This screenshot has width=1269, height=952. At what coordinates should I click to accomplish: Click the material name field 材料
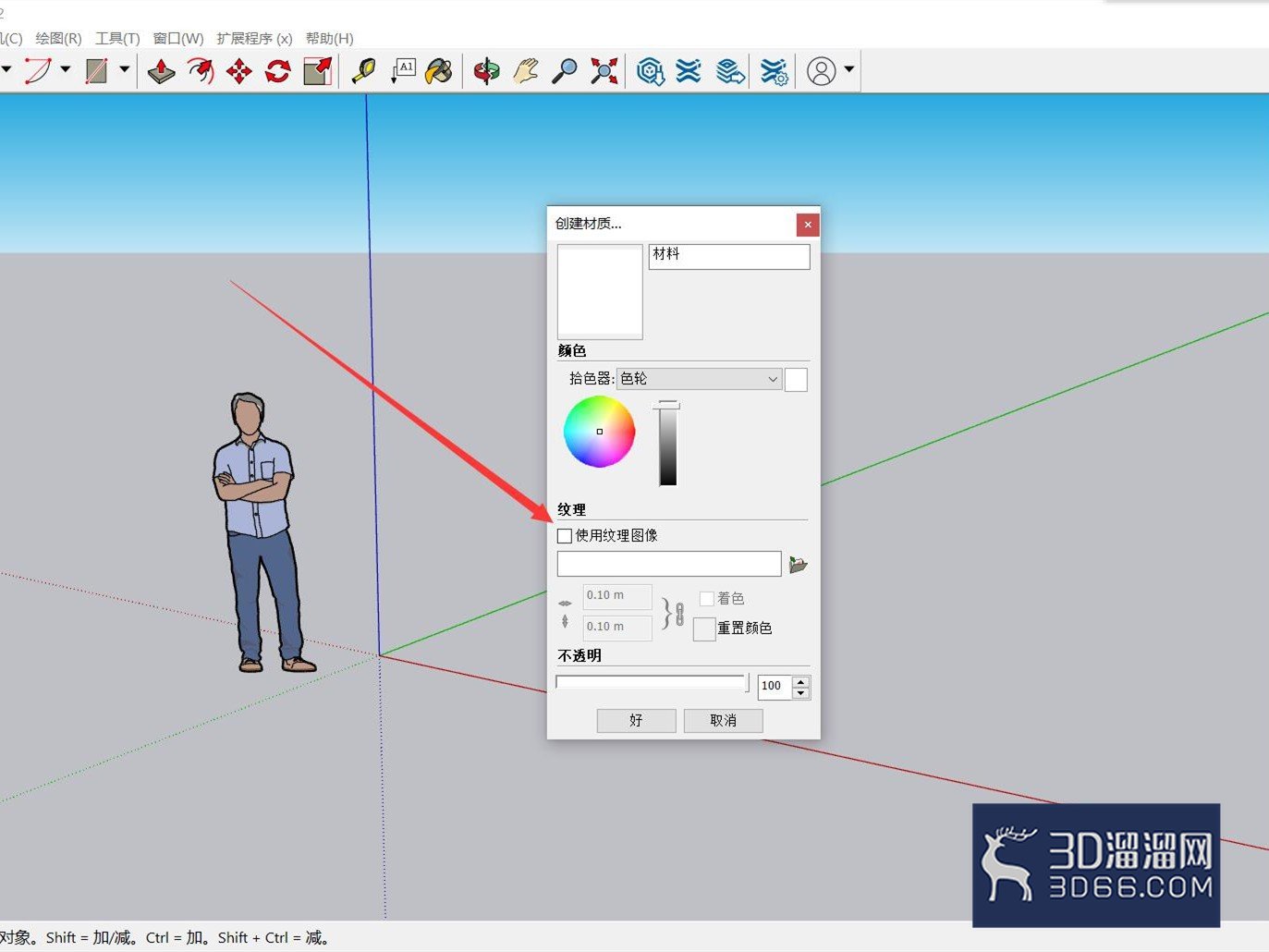[729, 256]
